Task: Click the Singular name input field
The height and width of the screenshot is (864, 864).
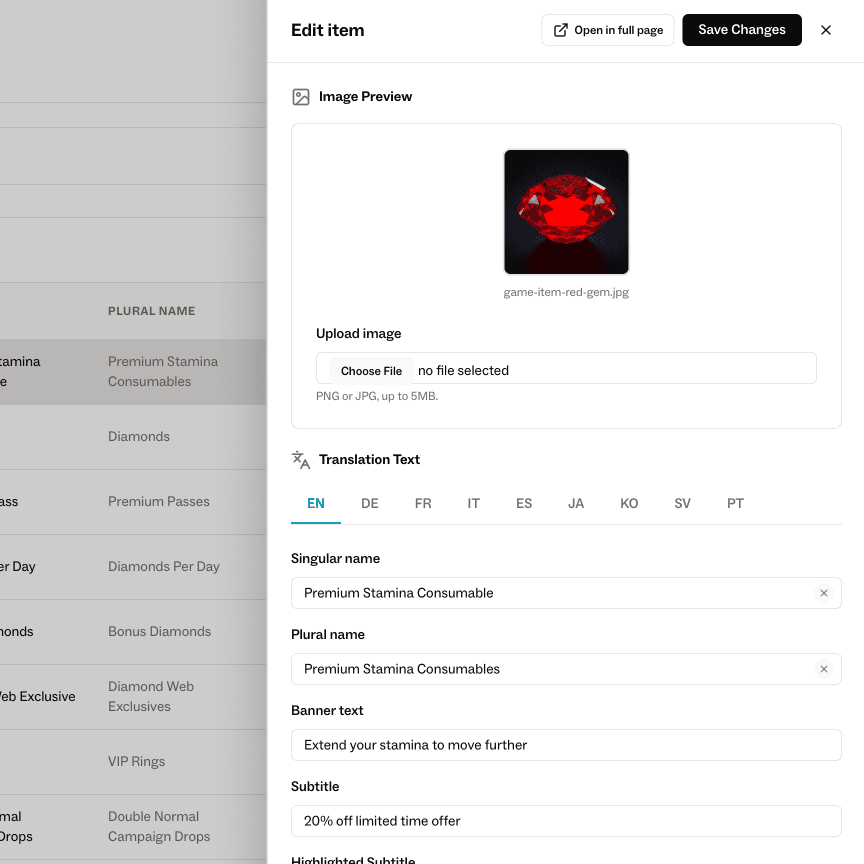Action: click(550, 593)
